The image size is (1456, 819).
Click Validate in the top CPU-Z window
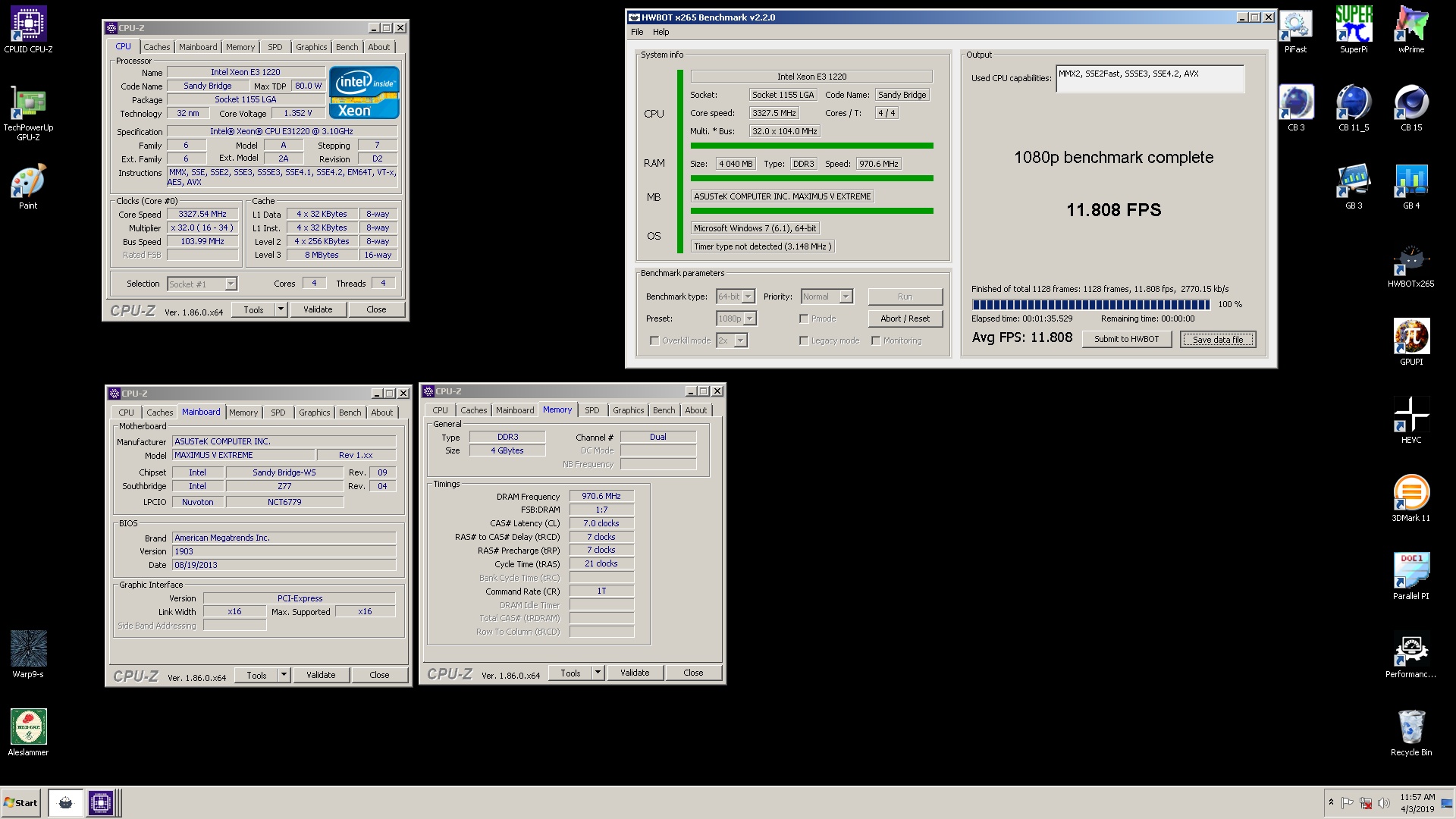318,309
